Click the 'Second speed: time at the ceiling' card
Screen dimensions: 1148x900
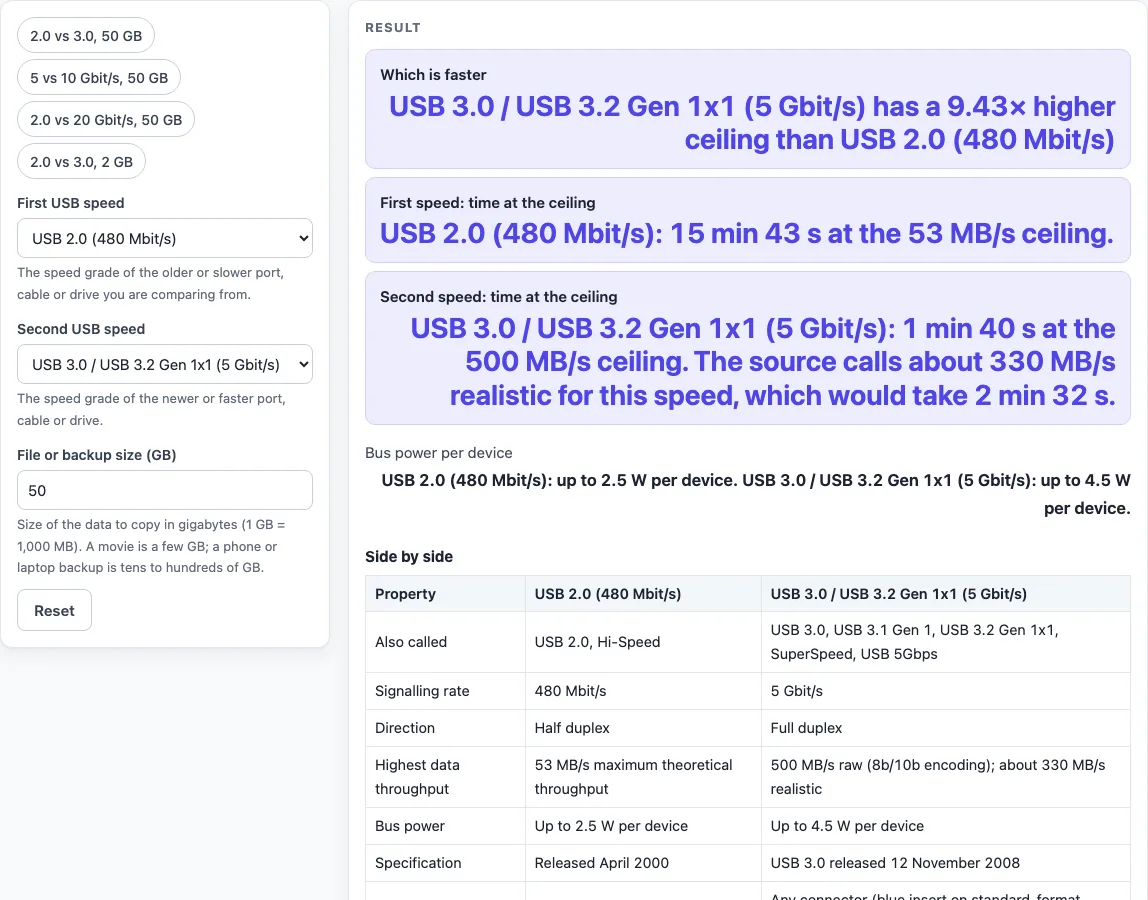click(748, 348)
